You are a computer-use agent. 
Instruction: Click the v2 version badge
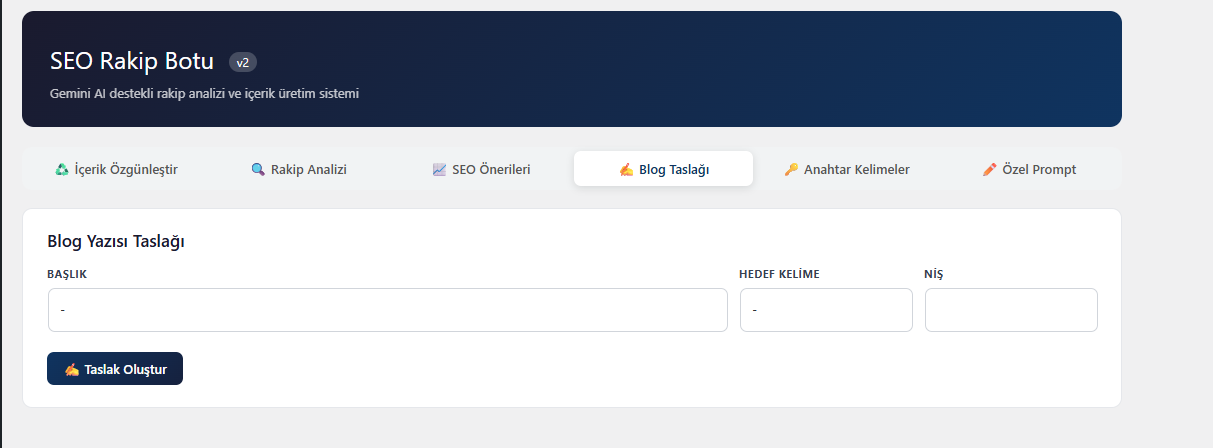(x=243, y=62)
